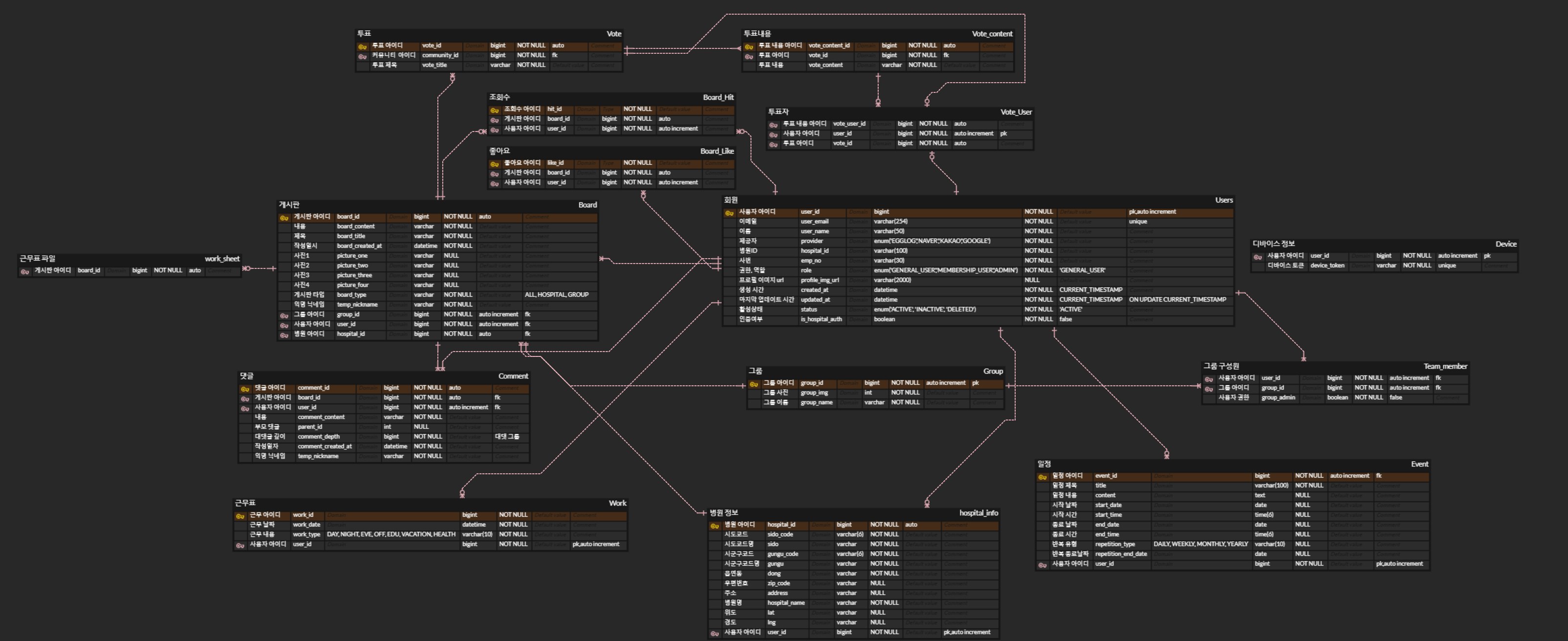Click the key icon next to like_id
This screenshot has height=641, width=1568.
(495, 164)
